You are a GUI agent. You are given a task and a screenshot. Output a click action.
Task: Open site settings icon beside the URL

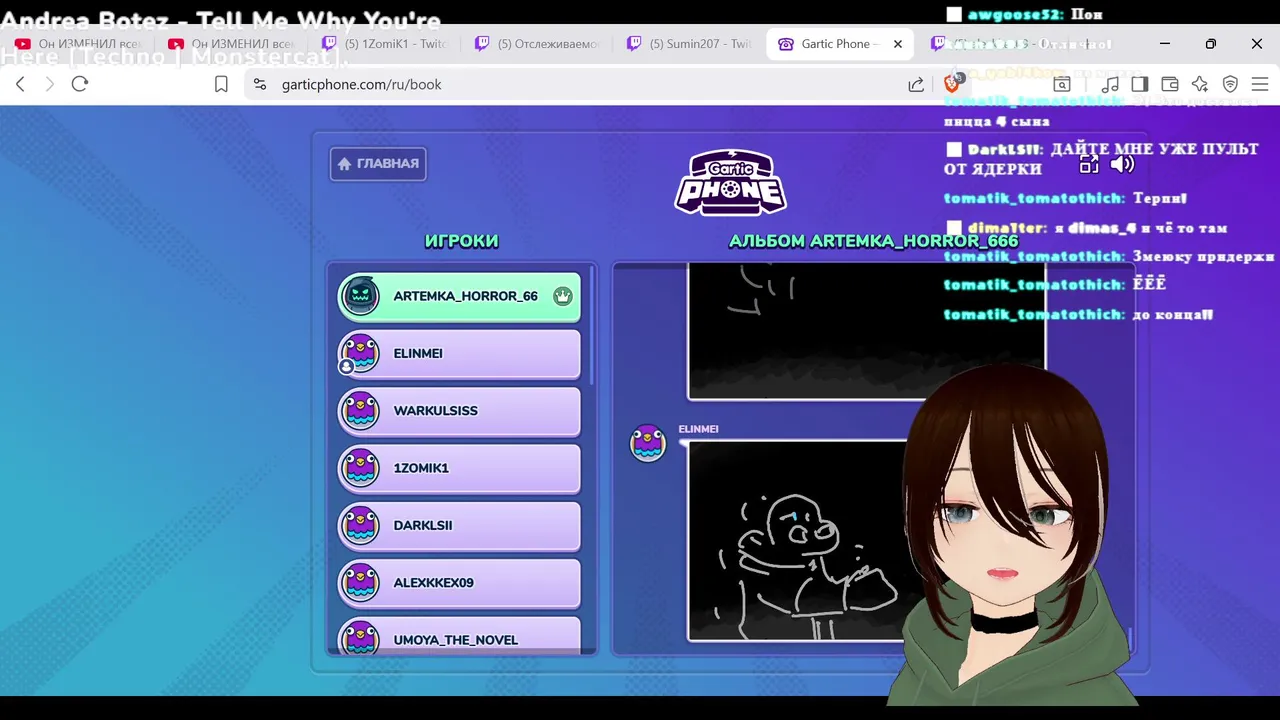click(260, 85)
